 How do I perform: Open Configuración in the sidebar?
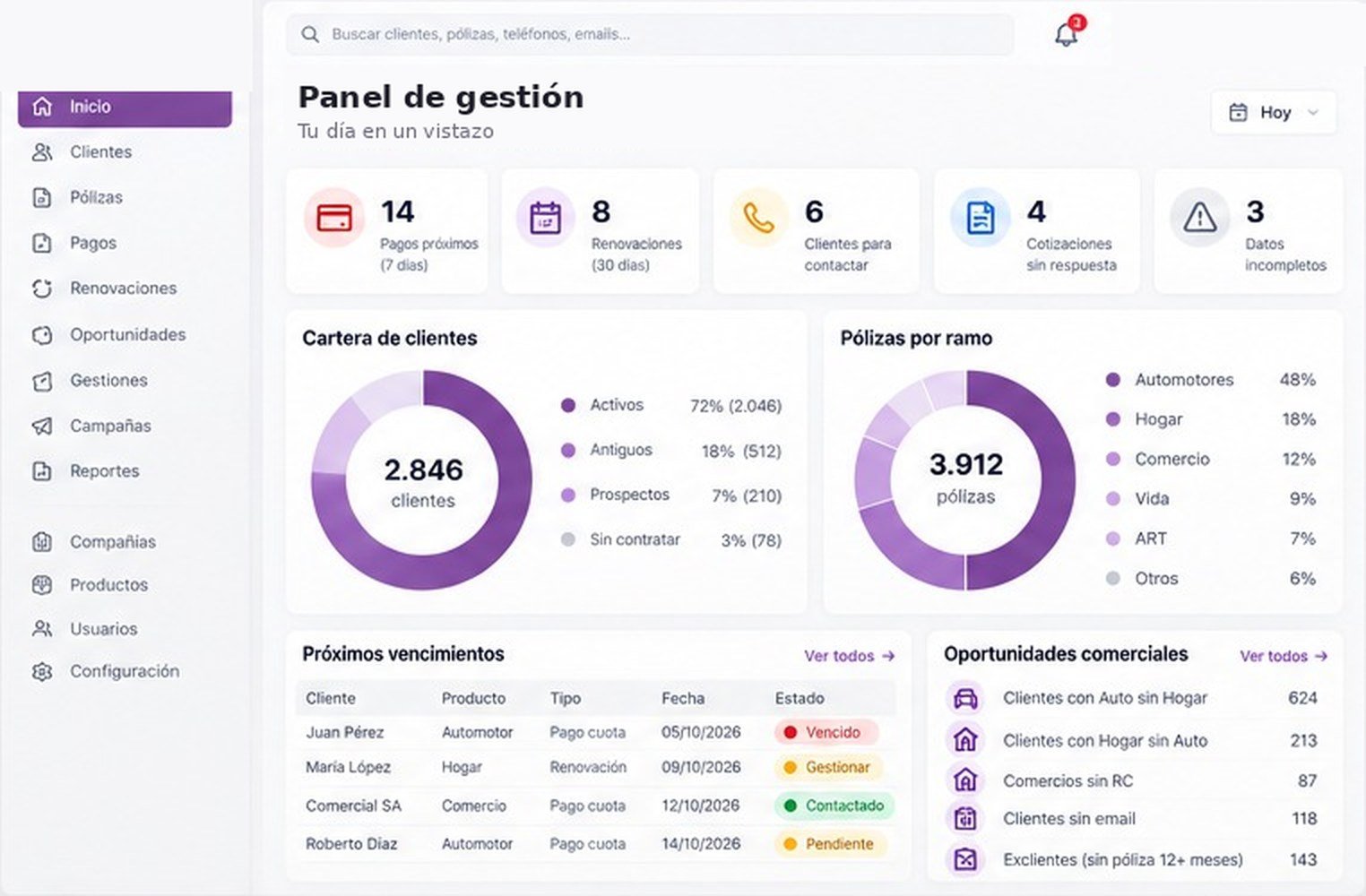[125, 672]
